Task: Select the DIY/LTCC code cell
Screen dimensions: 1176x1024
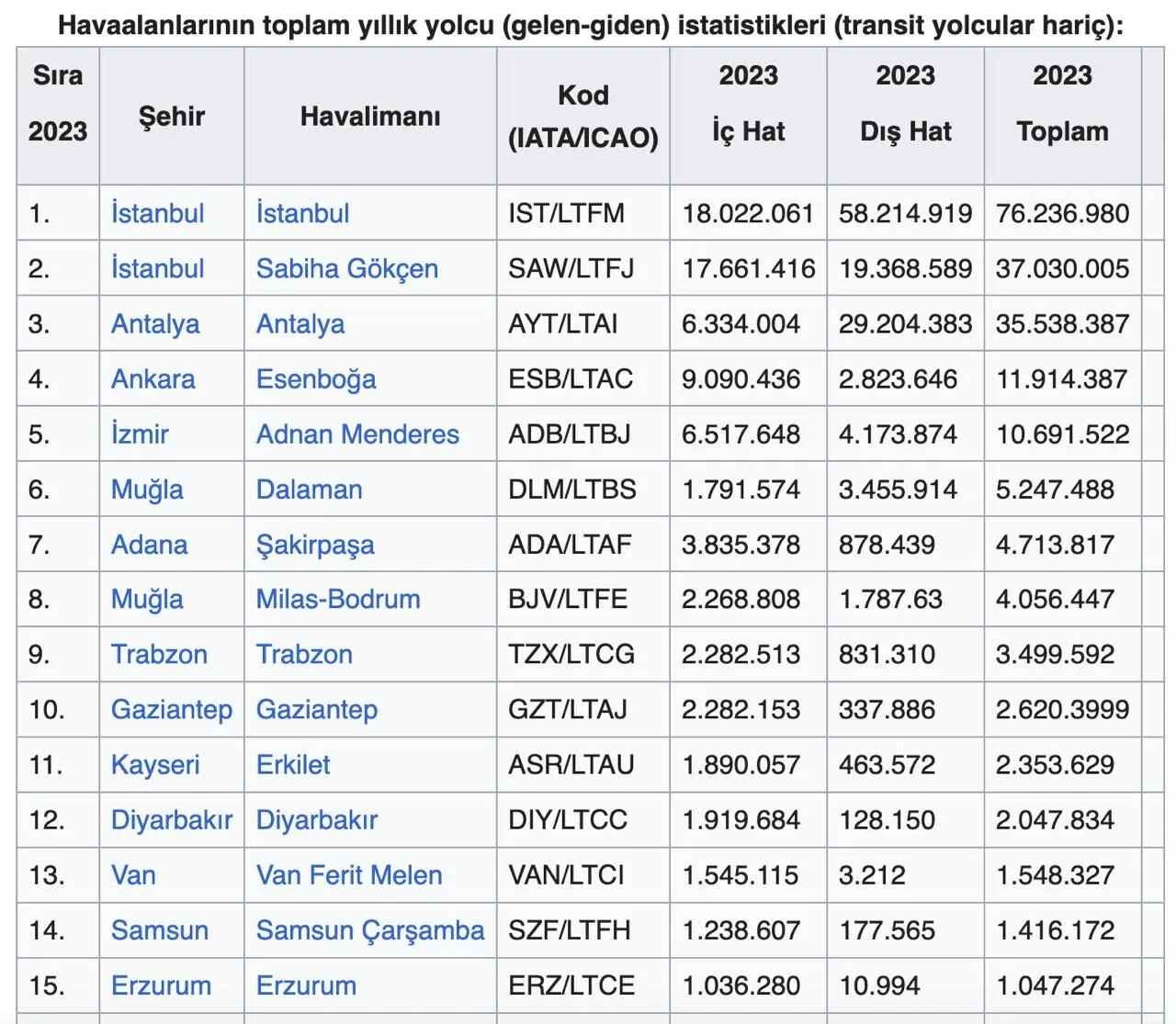Action: pos(583,819)
